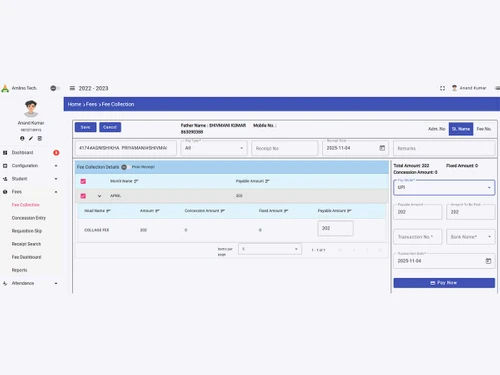Viewport: 500px width, 375px height.
Task: Click the Receipt No input field
Action: (285, 148)
